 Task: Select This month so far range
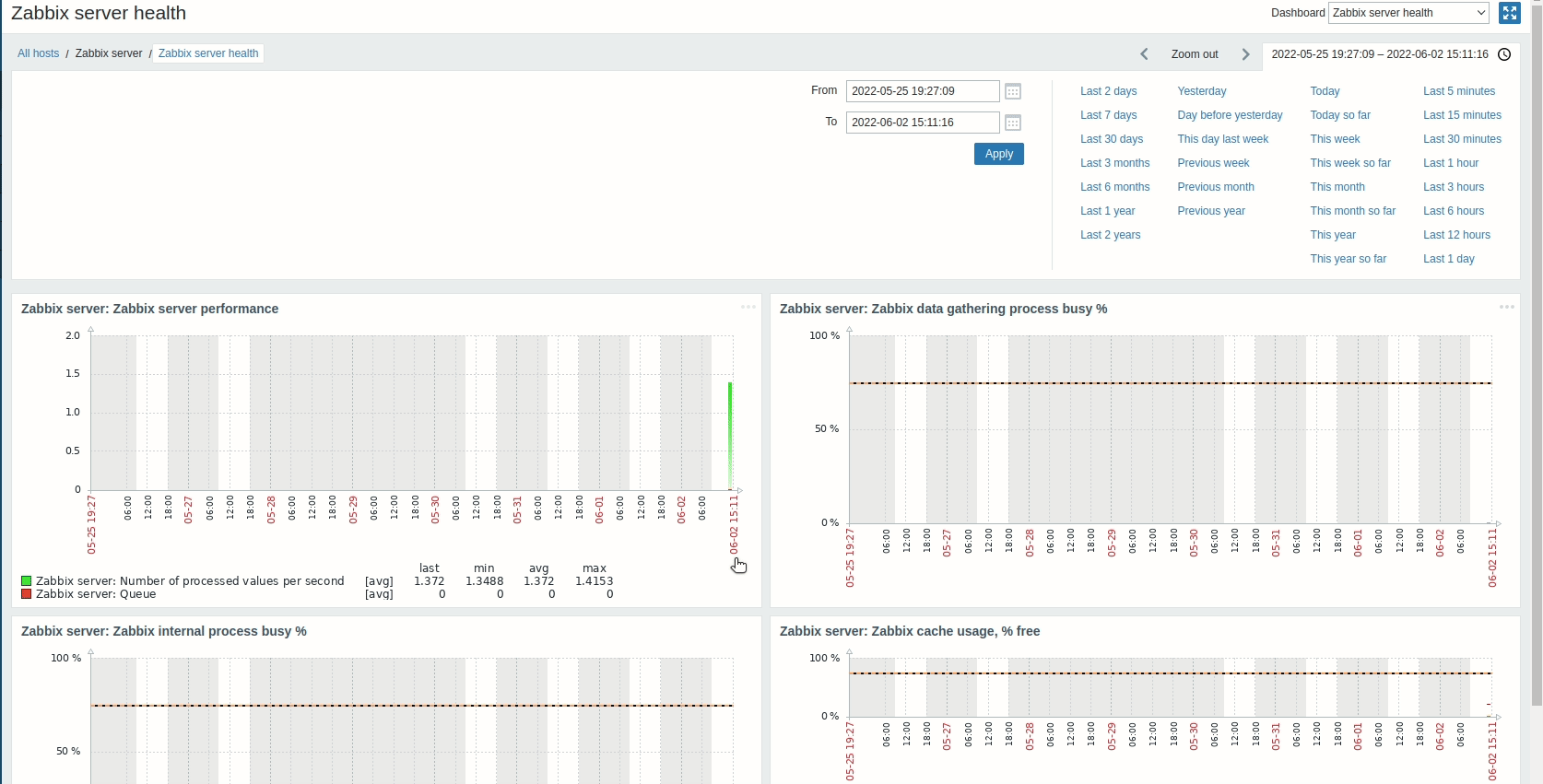(1353, 211)
